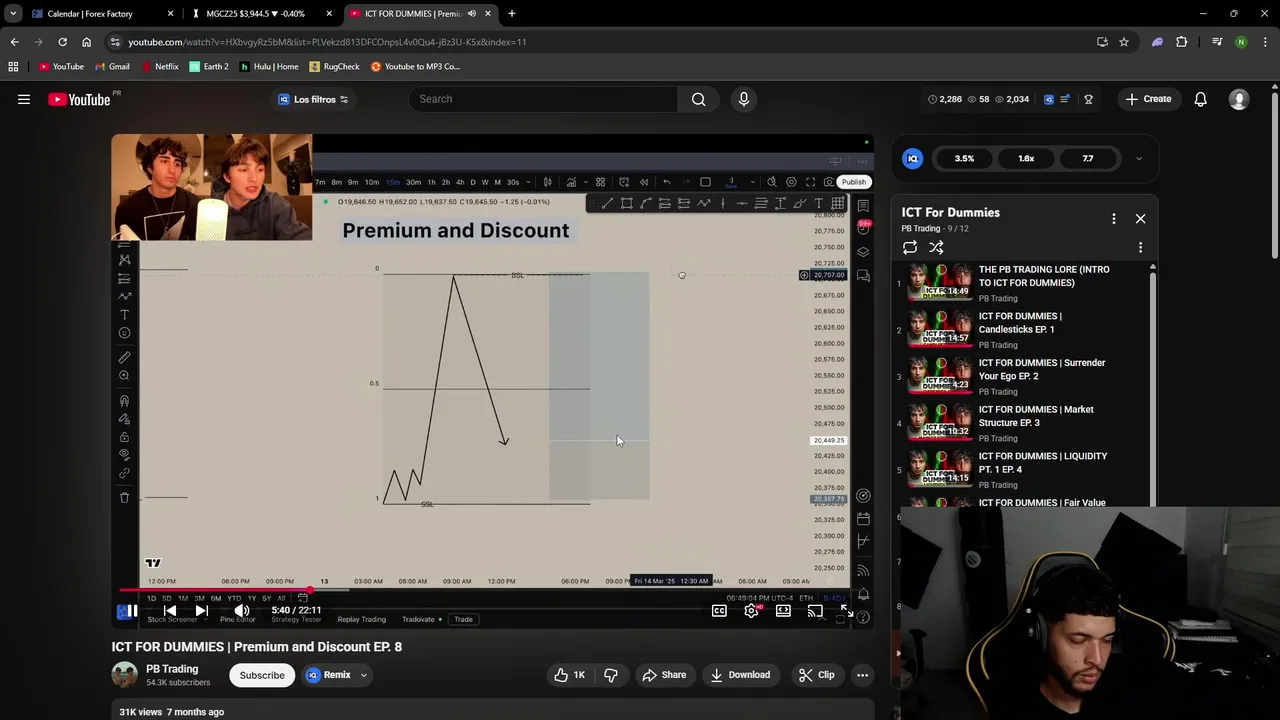Click the 3.5% stat pill
Viewport: 1280px width, 720px height.
click(x=964, y=158)
